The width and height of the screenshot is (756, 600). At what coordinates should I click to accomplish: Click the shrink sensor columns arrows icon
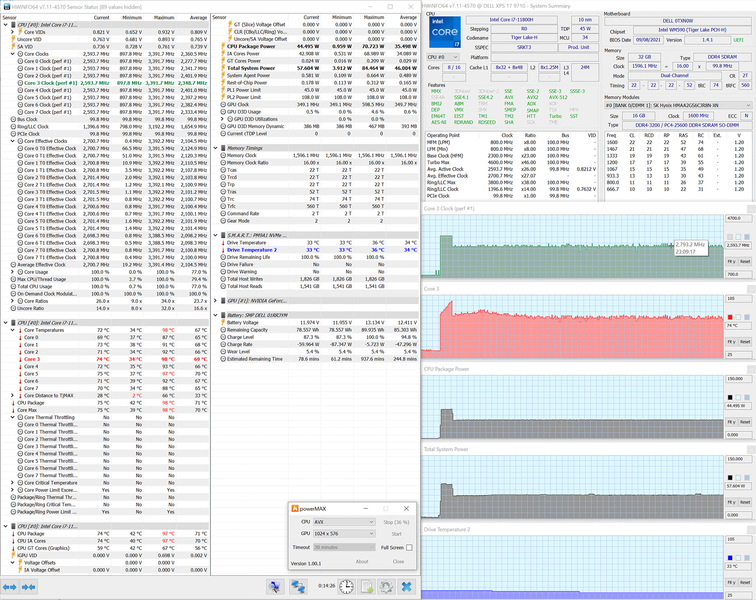[x=28, y=587]
